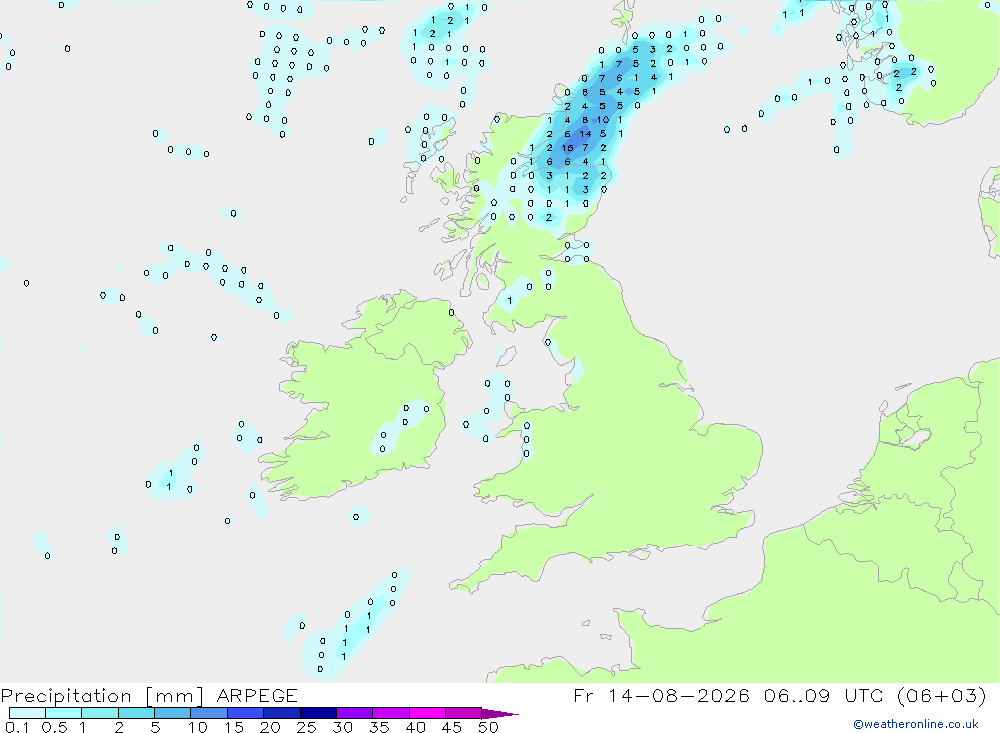The image size is (1000, 733).
Task: Open the weatheronline.co.uk copyright link
Action: 915,724
